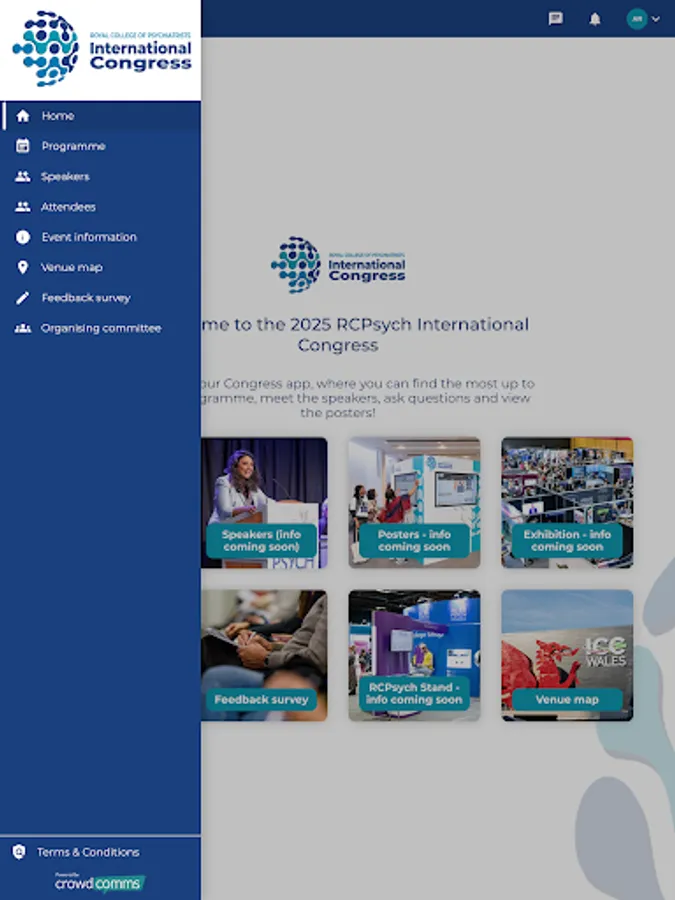Select Venue map in sidebar
Viewport: 675px width, 900px height.
[x=100, y=267]
